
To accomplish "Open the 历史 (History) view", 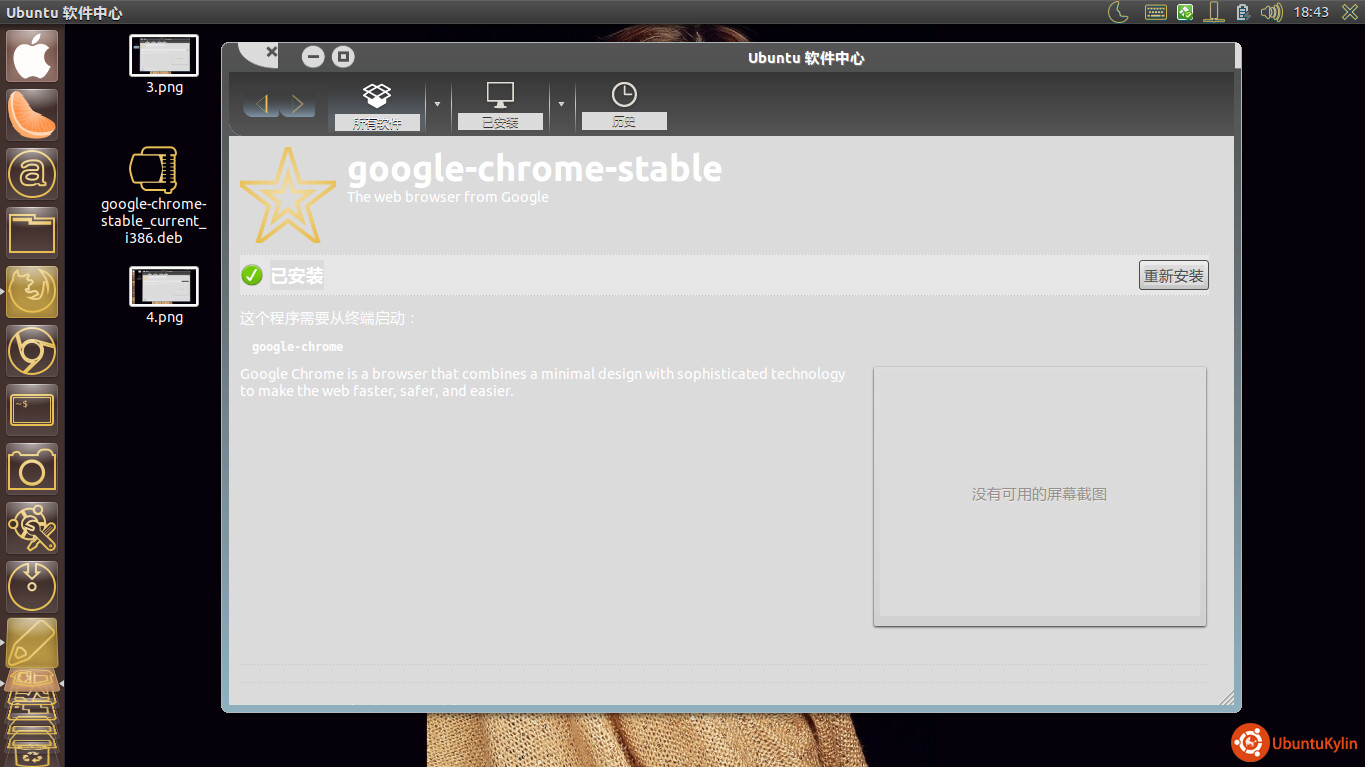I will click(624, 107).
